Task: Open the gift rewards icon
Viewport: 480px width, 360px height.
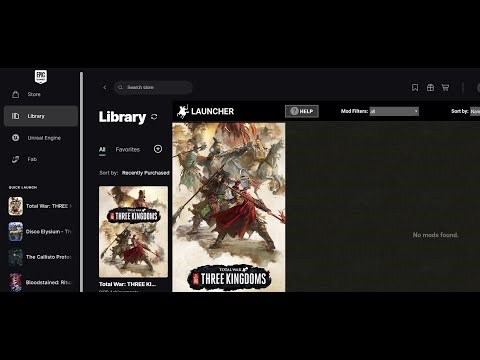Action: click(x=430, y=87)
